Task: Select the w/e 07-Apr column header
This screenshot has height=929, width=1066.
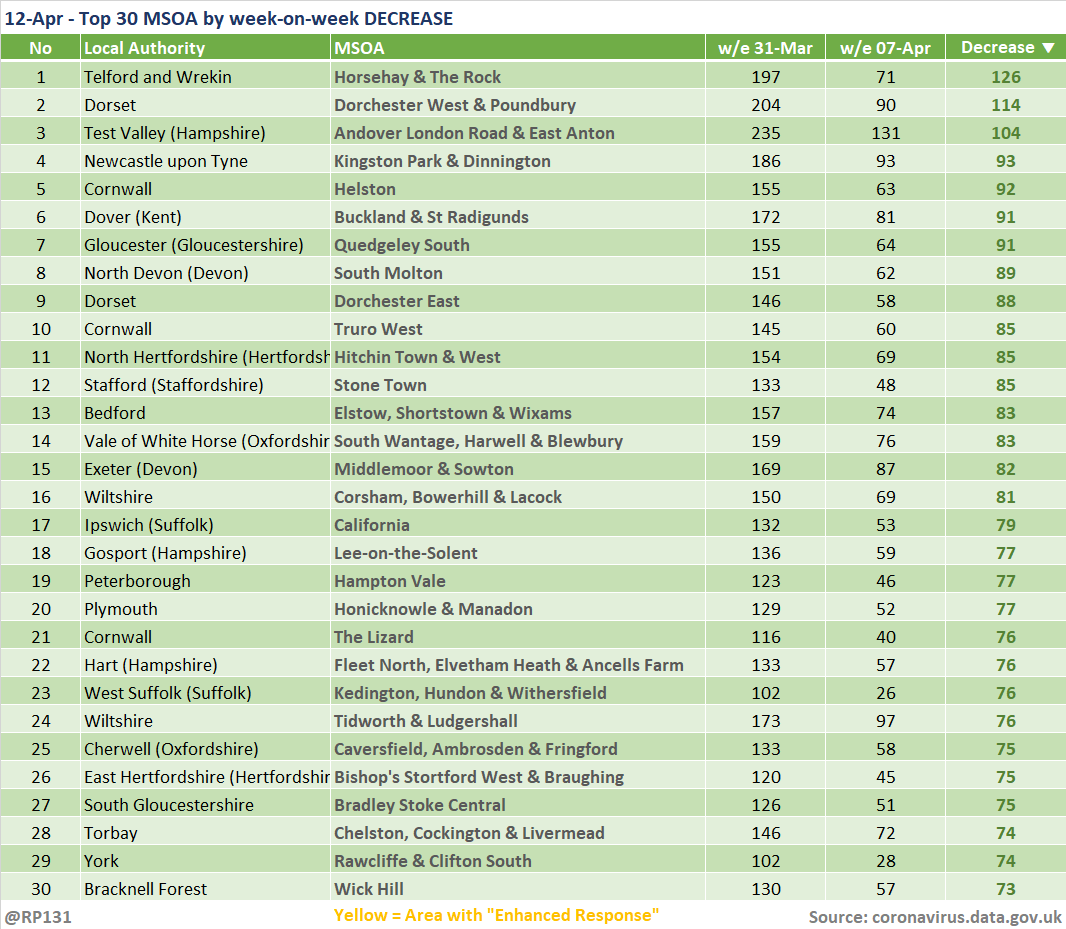Action: pyautogui.click(x=885, y=48)
